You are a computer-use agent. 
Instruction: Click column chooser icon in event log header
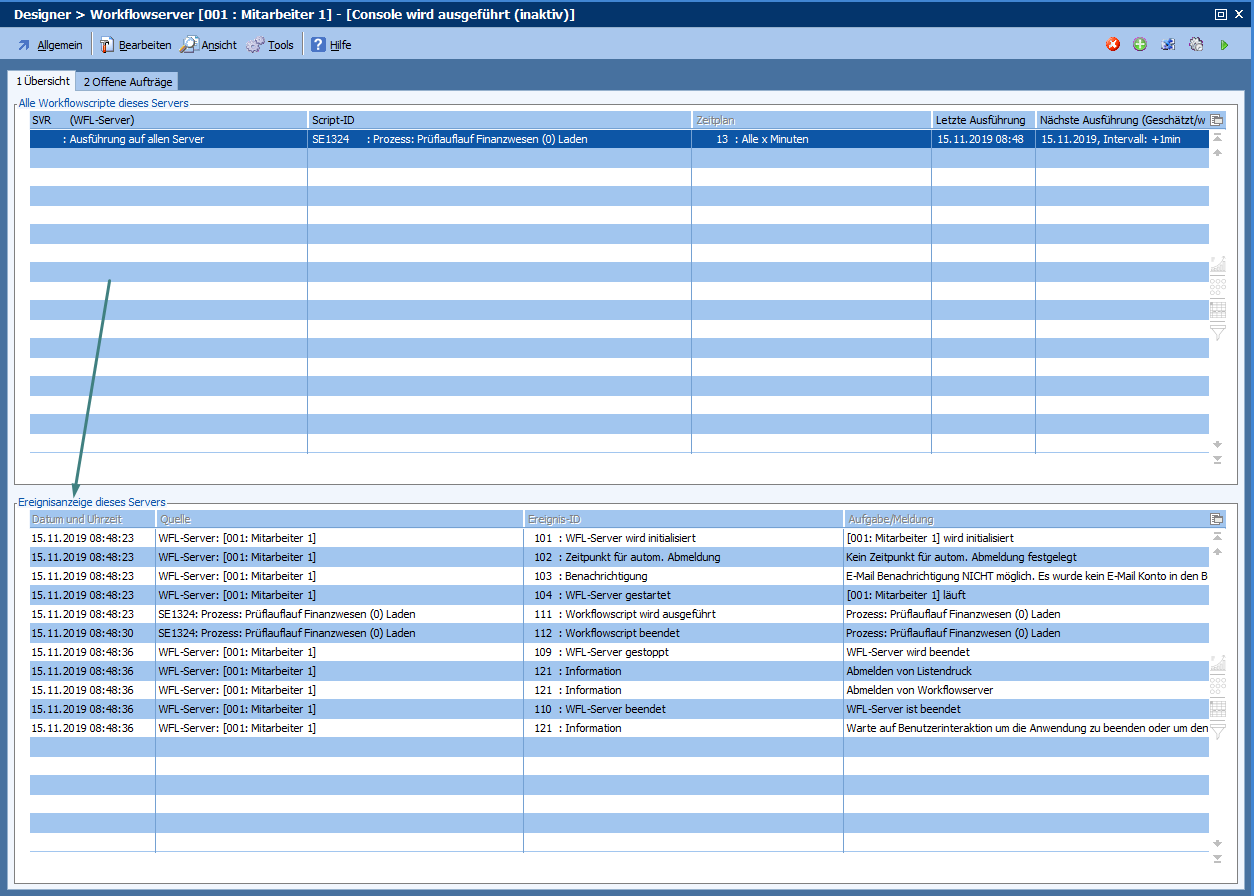coord(1217,519)
